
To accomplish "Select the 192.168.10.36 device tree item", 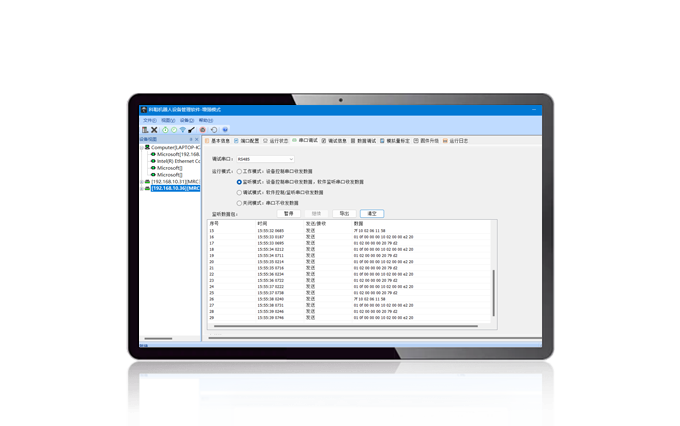I will tap(175, 188).
